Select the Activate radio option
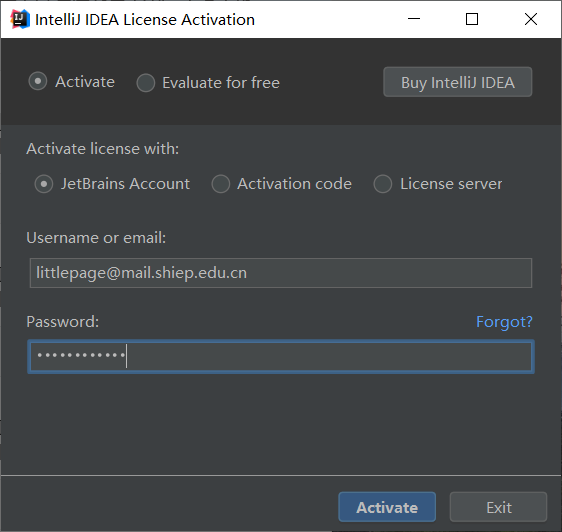The width and height of the screenshot is (562, 532). pos(38,81)
